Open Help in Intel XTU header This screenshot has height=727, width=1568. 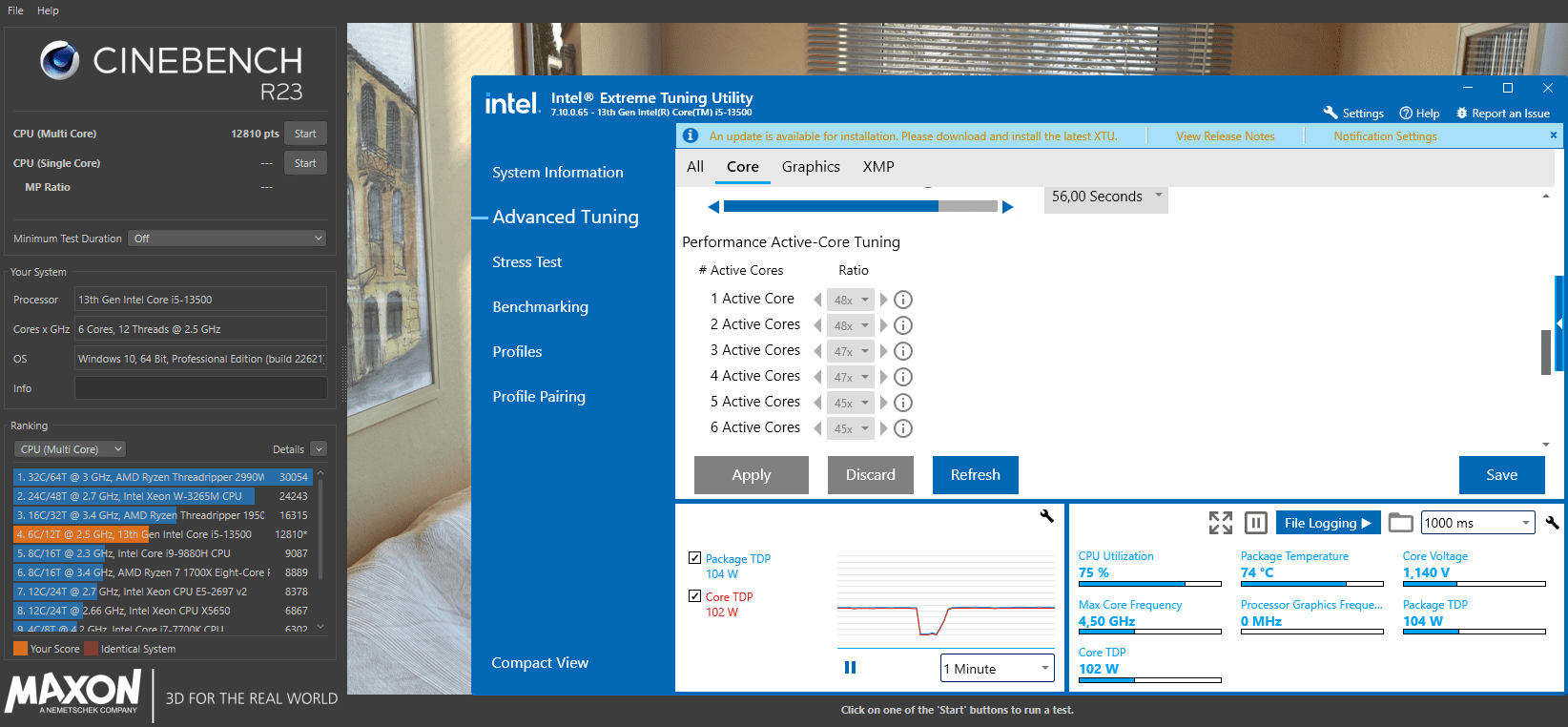pyautogui.click(x=1419, y=113)
